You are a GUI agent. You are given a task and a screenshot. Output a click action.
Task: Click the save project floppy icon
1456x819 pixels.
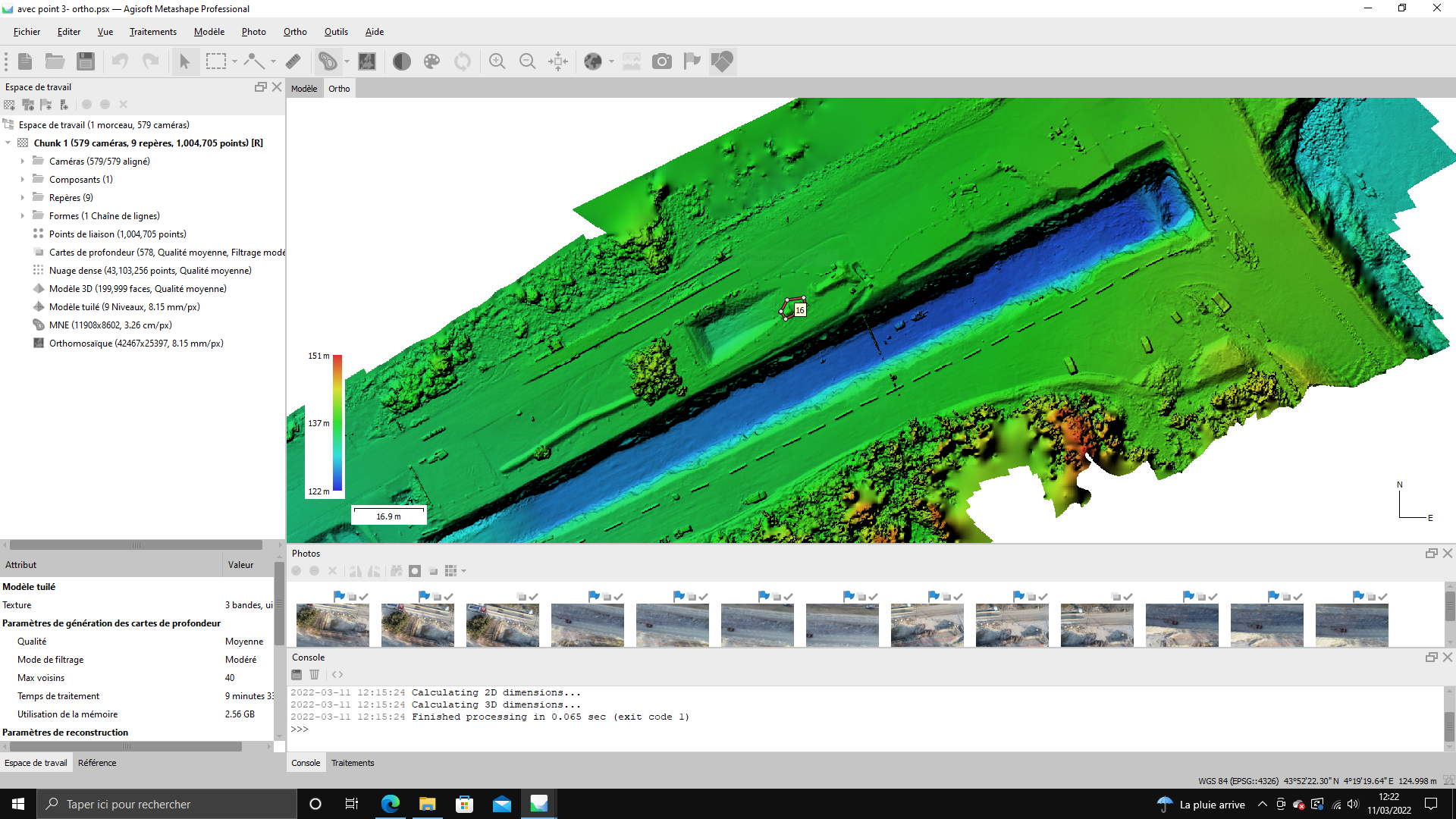(86, 61)
